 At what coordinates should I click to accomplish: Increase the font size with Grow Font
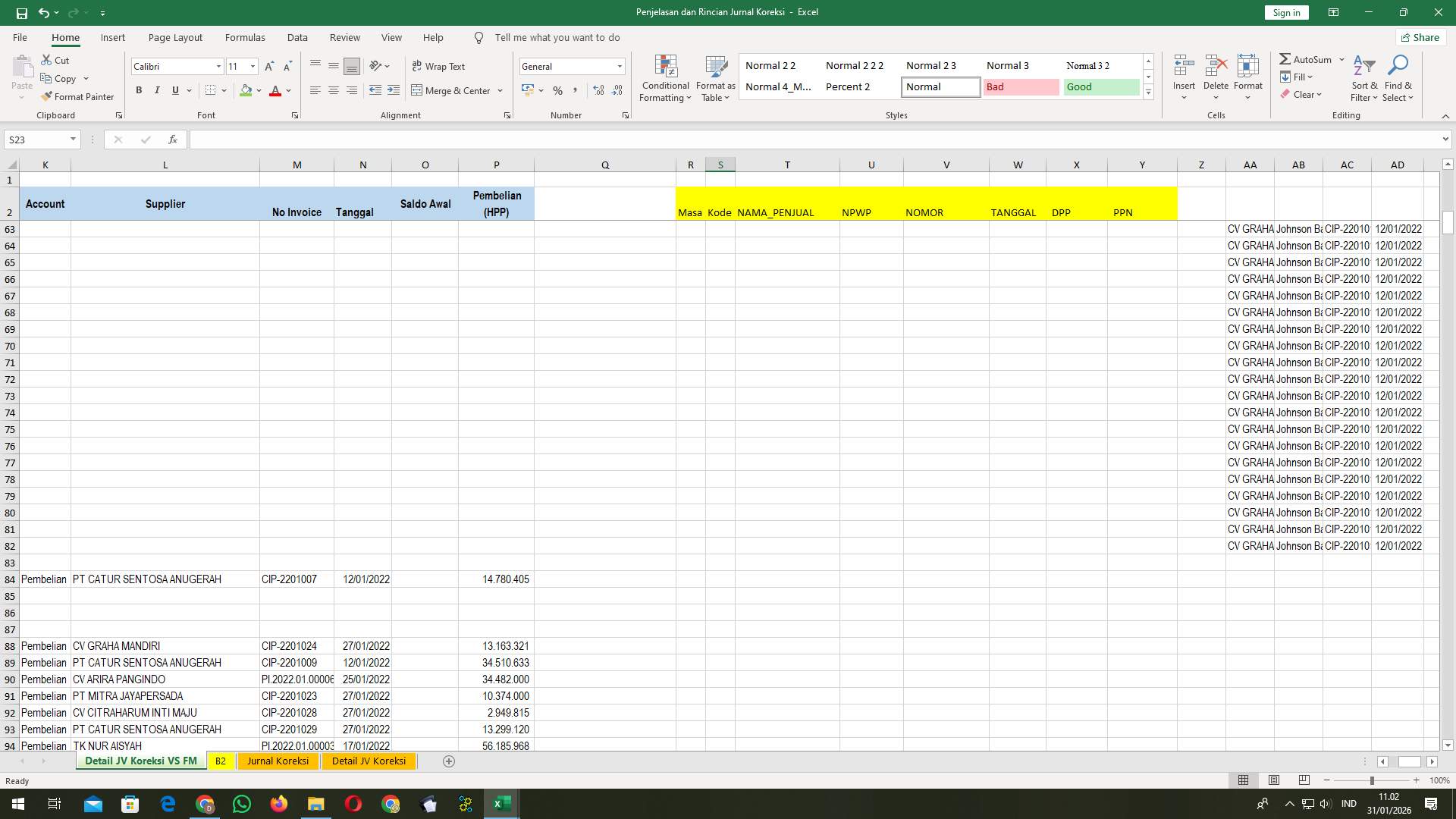[x=268, y=66]
